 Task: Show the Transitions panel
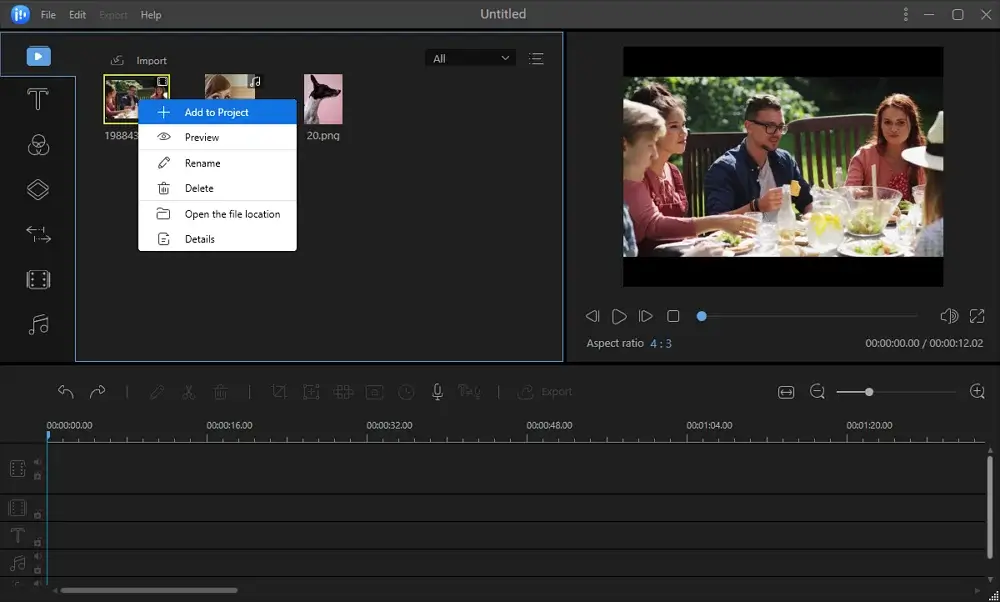(x=38, y=234)
